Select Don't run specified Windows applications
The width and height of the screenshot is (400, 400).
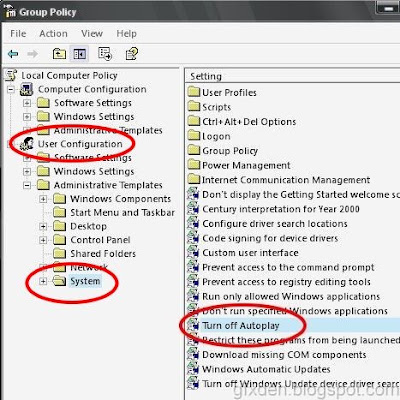[295, 311]
